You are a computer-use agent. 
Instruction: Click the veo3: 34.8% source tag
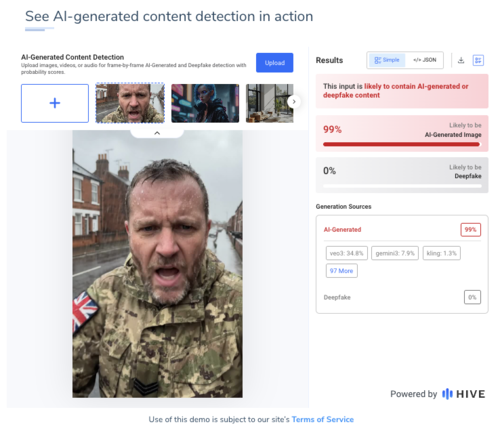point(347,253)
